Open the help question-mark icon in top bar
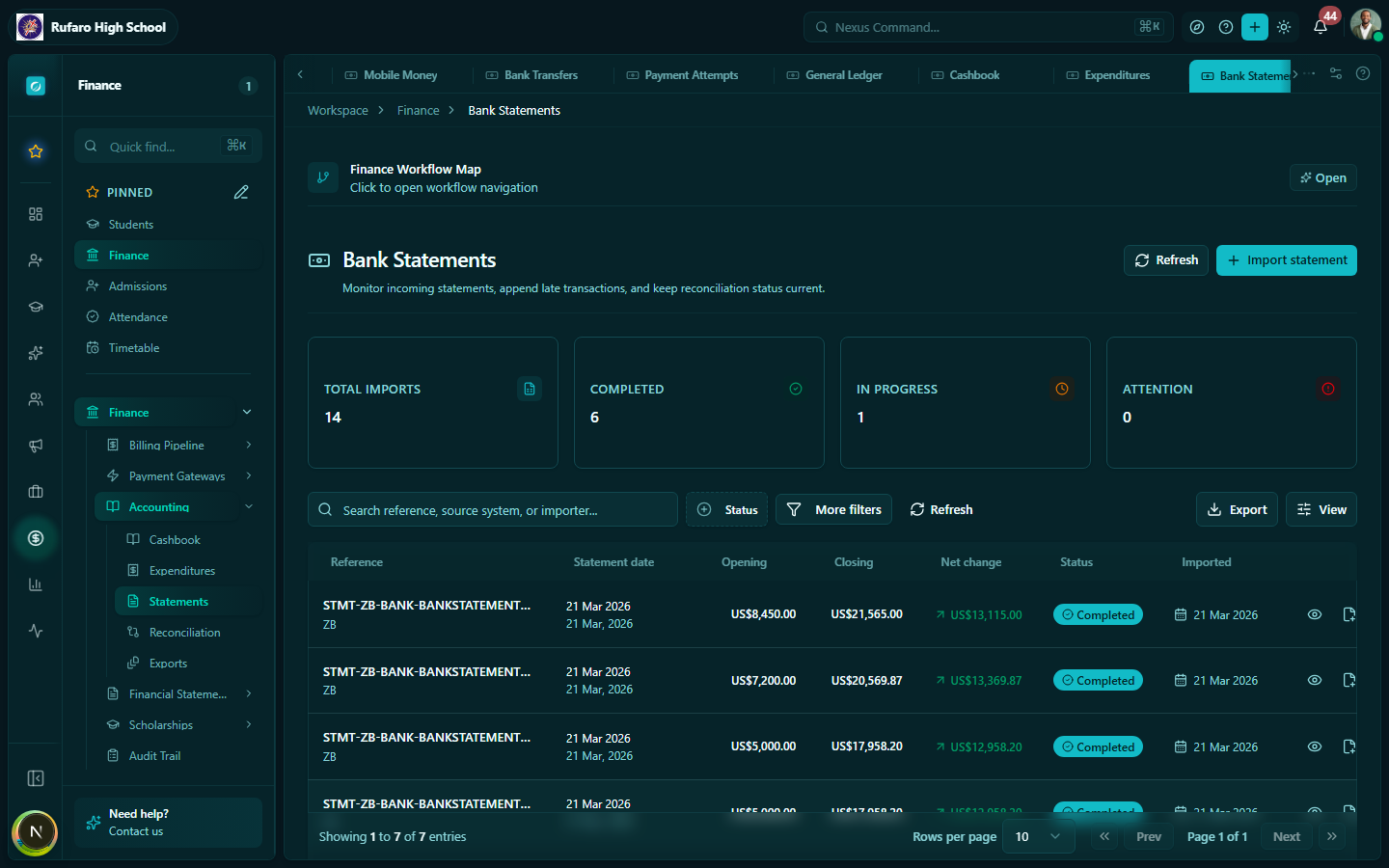The width and height of the screenshot is (1389, 868). [1226, 27]
